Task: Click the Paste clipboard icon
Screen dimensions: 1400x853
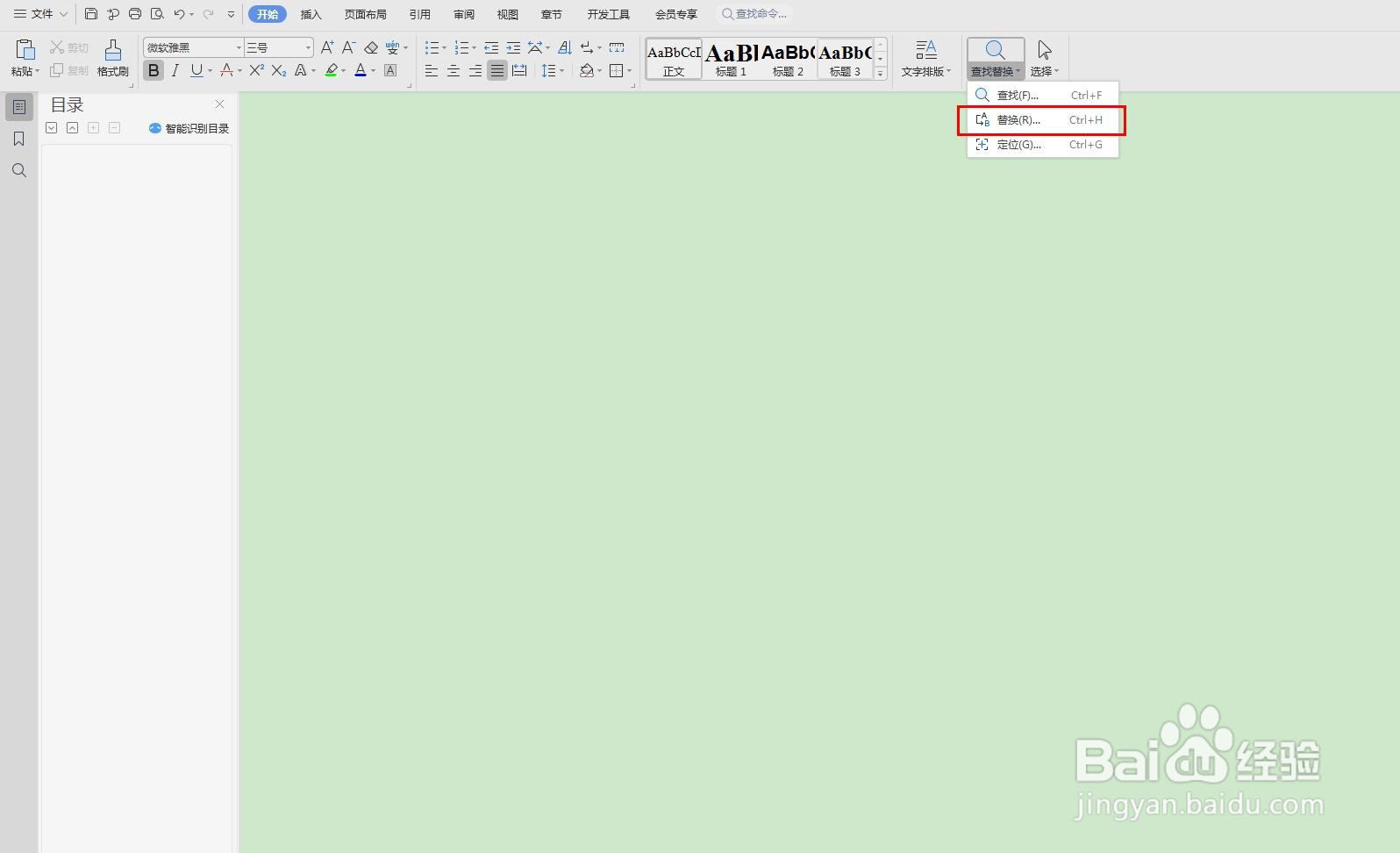Action: click(x=25, y=49)
